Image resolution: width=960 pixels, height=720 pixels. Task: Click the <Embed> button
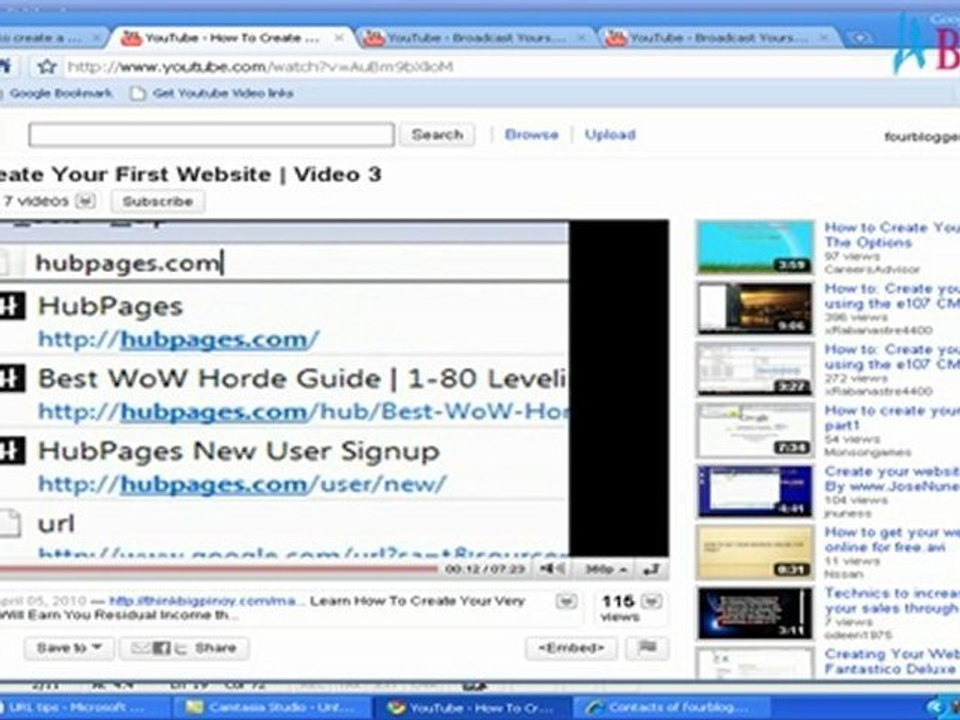pos(571,648)
